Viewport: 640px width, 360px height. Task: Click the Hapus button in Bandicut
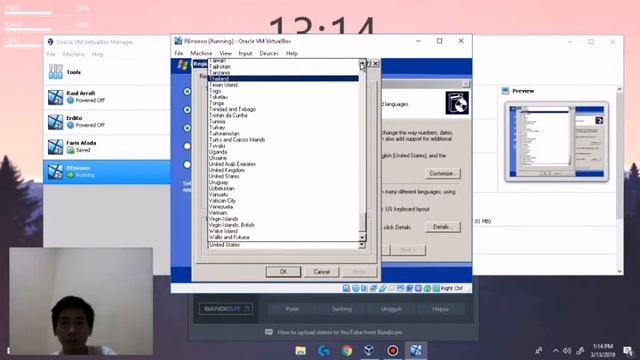click(x=440, y=309)
